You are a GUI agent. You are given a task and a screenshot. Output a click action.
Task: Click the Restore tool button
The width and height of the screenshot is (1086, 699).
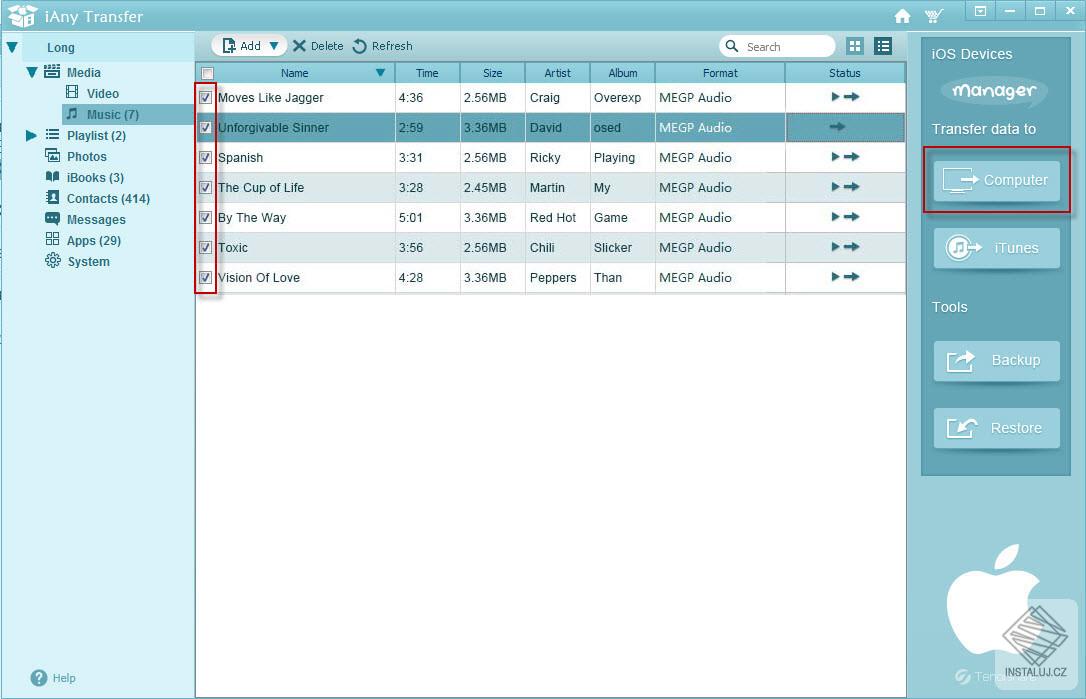[x=996, y=428]
